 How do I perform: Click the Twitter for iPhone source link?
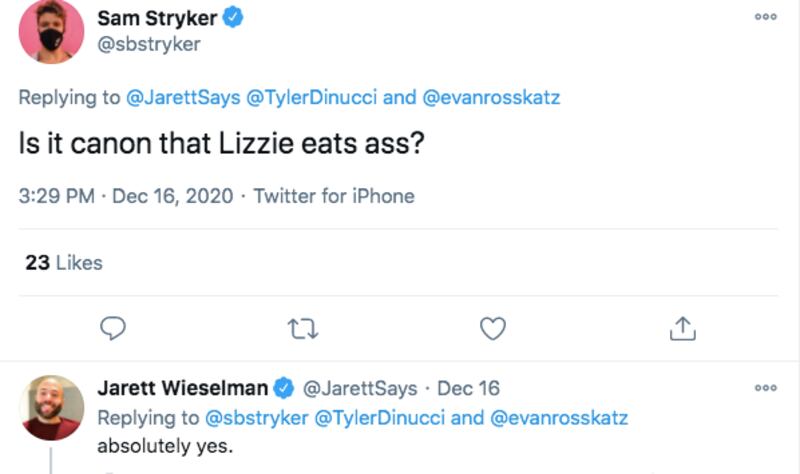333,196
